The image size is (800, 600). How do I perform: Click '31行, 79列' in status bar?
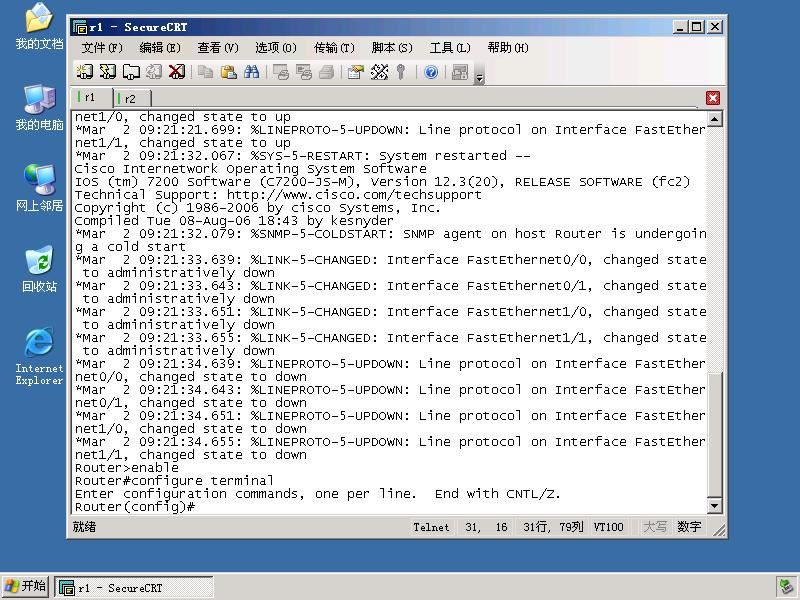[x=553, y=527]
